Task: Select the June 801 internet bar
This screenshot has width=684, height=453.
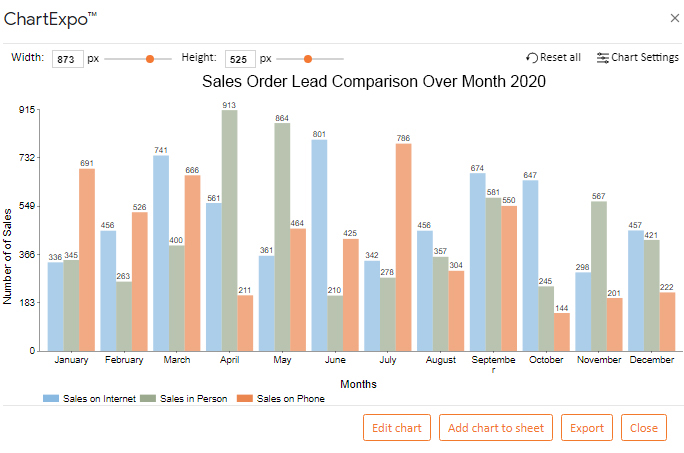Action: click(x=319, y=245)
